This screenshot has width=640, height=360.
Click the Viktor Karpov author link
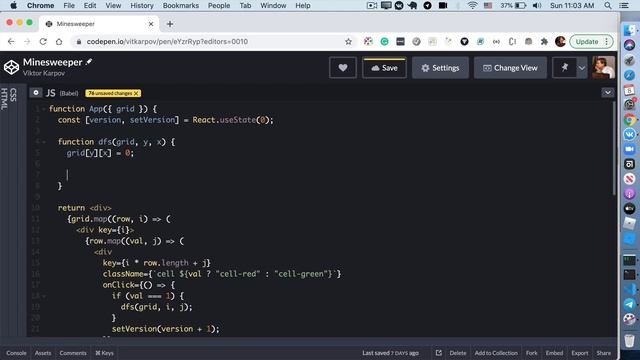[x=44, y=73]
